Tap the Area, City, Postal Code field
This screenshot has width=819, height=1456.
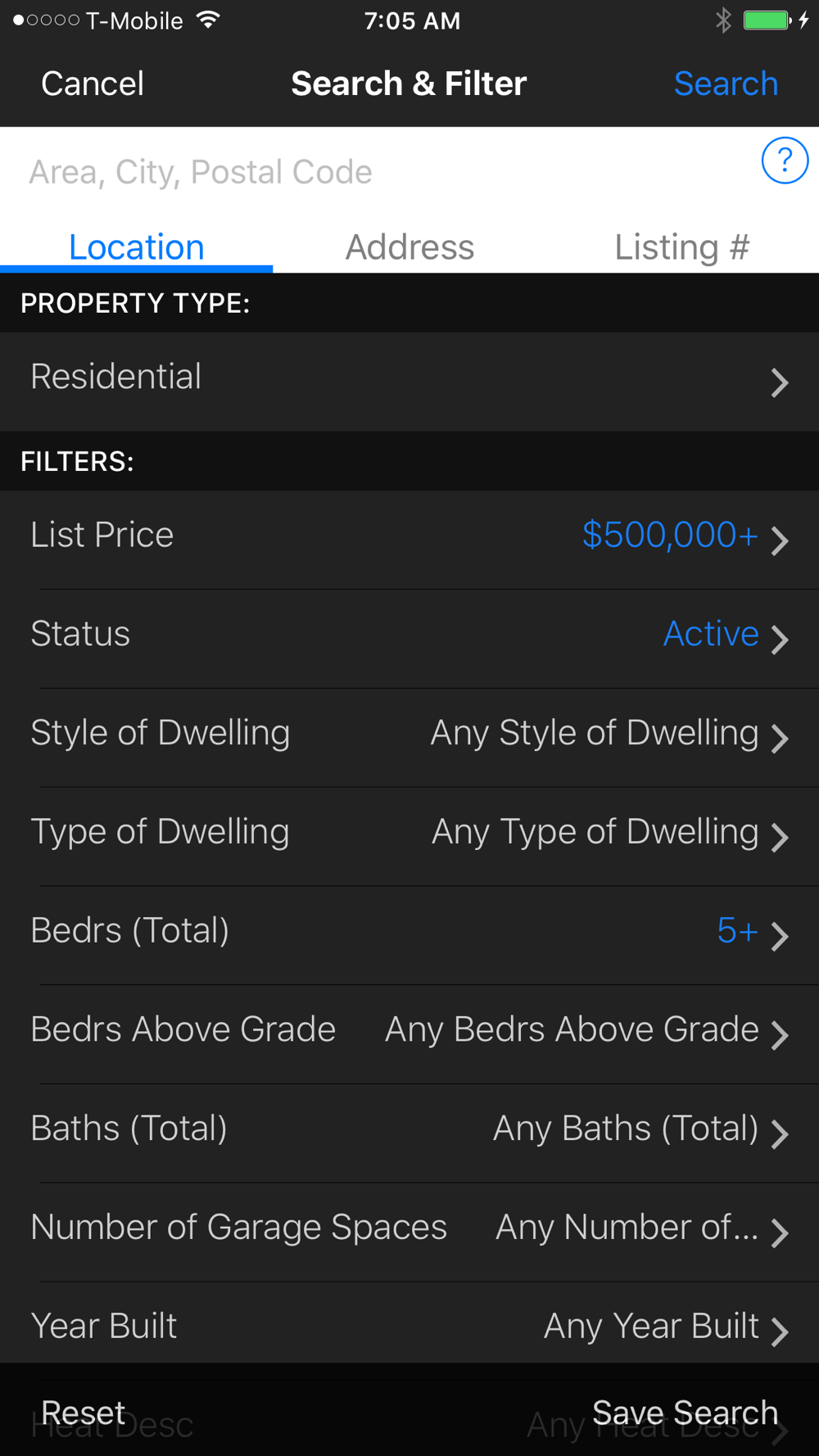369,172
